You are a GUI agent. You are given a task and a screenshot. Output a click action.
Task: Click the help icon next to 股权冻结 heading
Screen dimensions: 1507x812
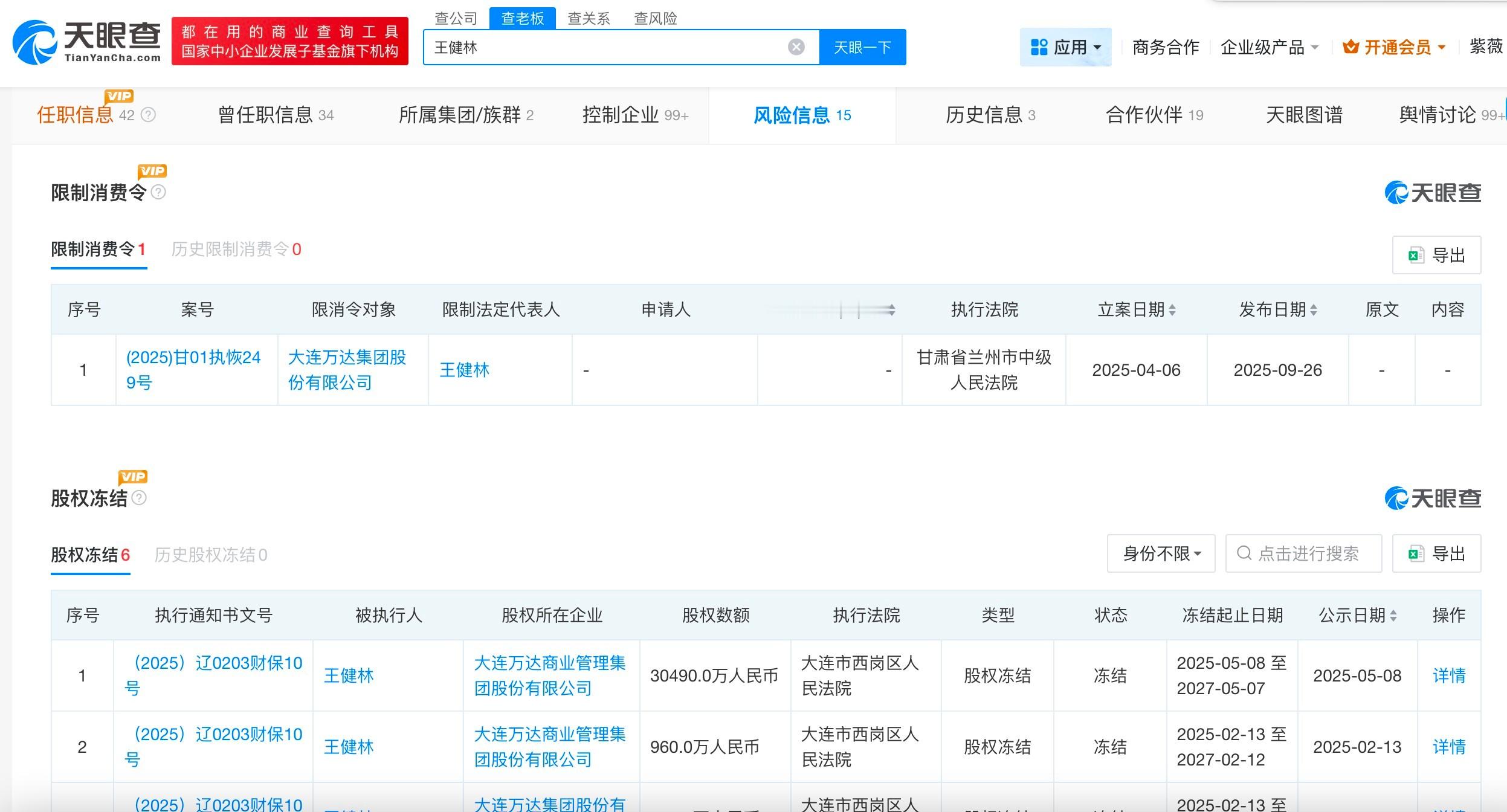[139, 498]
